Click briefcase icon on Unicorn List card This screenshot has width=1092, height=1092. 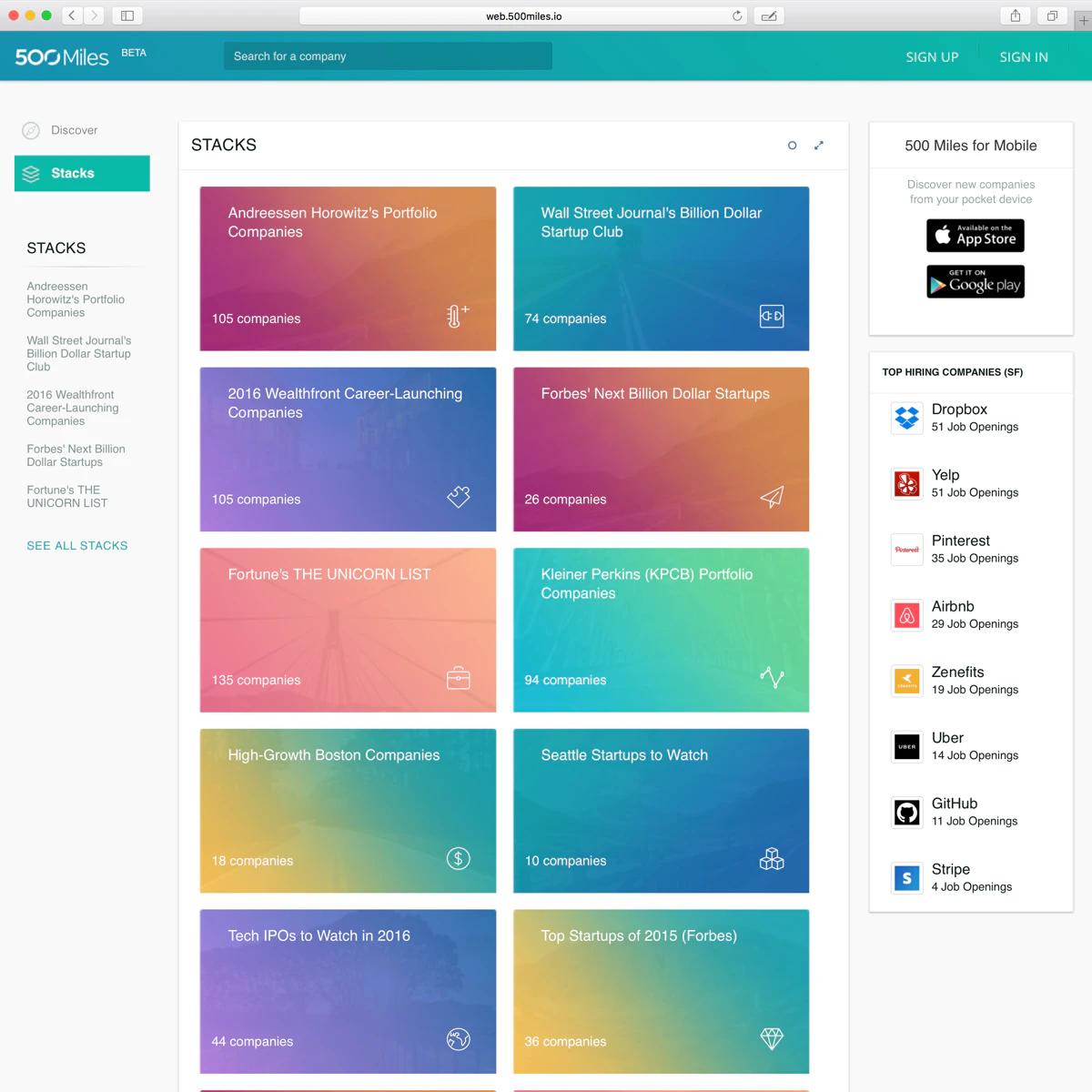459,678
